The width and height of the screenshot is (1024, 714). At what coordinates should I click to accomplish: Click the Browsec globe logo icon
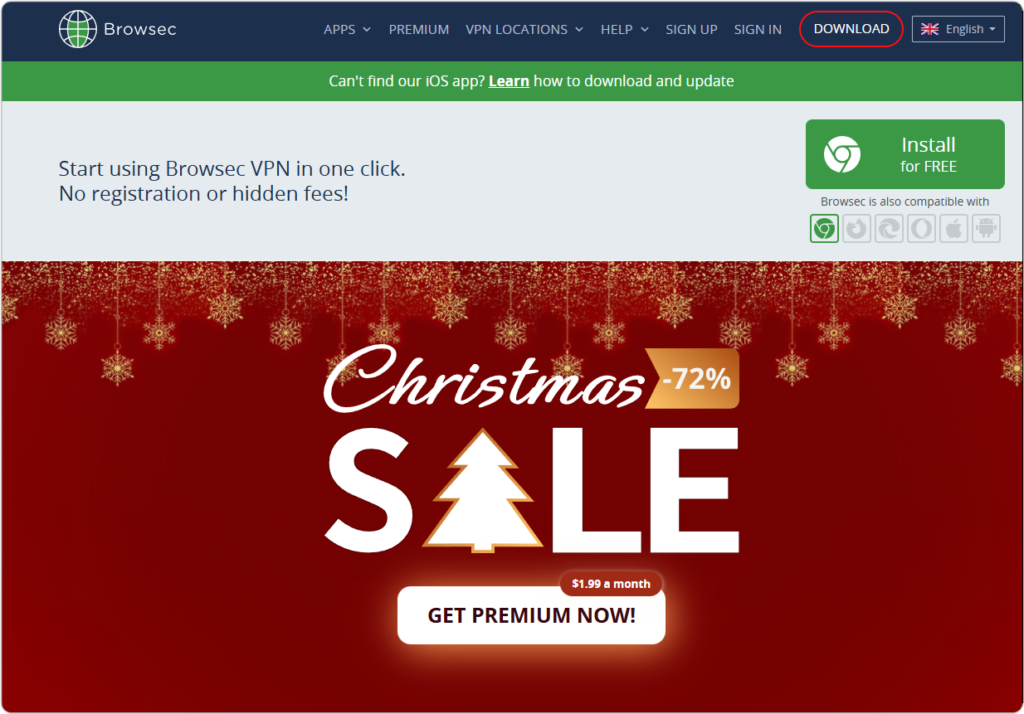click(77, 29)
